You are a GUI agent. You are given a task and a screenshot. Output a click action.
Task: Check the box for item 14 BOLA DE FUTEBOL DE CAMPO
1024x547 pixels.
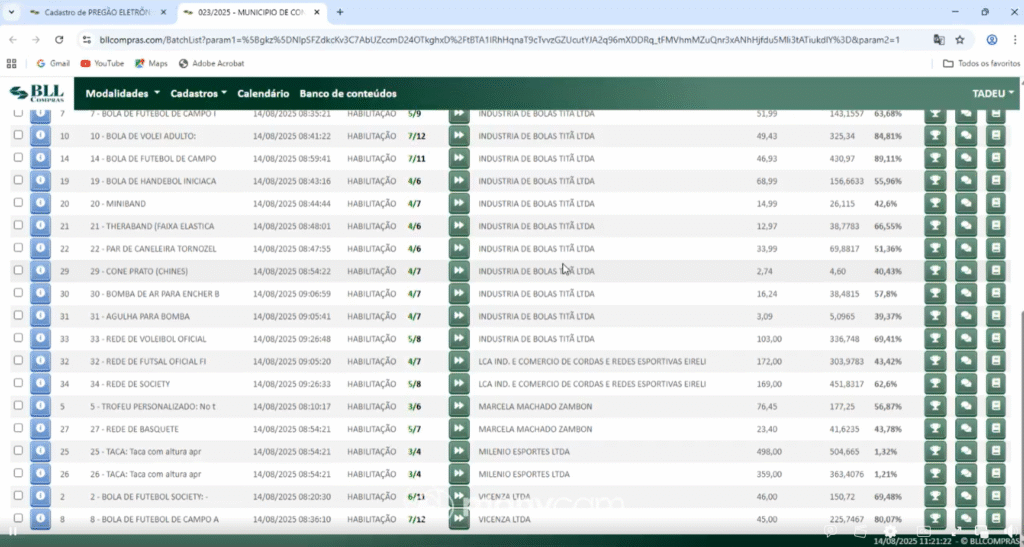(x=18, y=157)
